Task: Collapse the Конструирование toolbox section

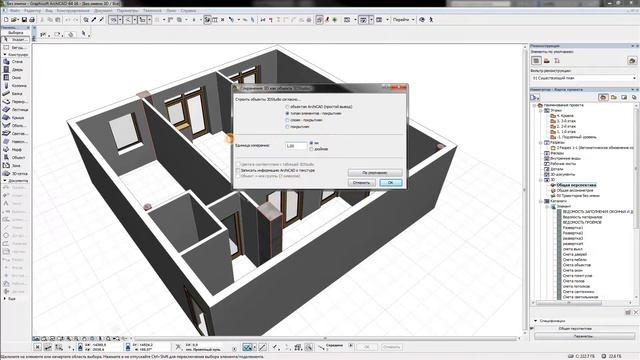Action: pyautogui.click(x=5, y=54)
